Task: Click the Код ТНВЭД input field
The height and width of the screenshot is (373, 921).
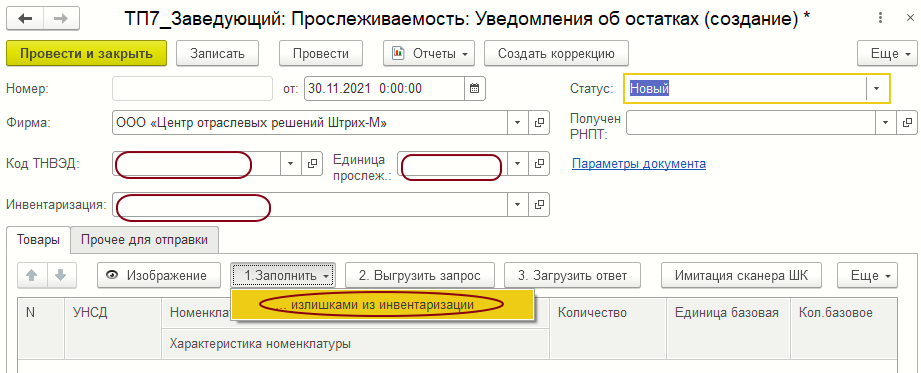Action: click(197, 163)
